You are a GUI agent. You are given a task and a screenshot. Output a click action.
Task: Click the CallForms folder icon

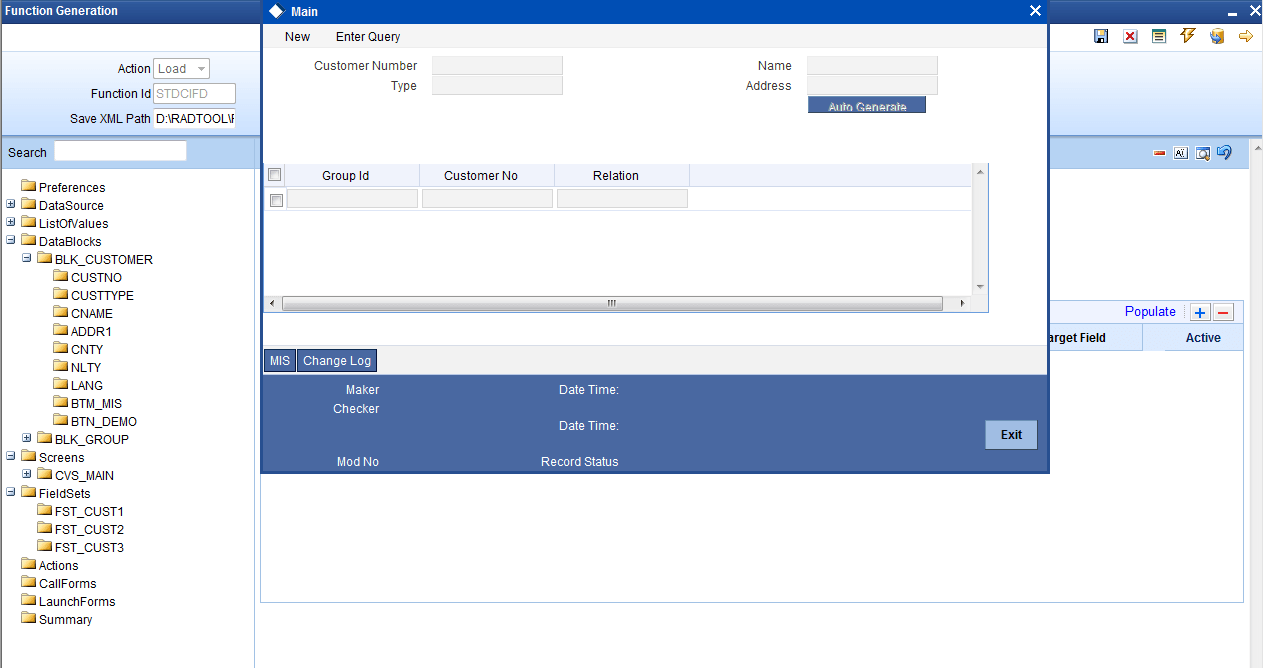coord(28,583)
